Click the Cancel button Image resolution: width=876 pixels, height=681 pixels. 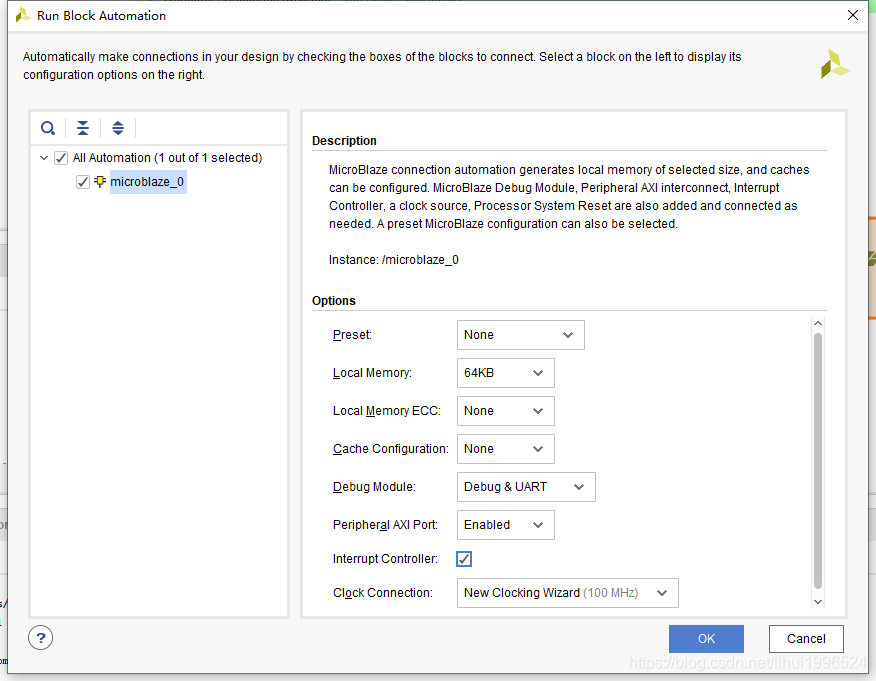tap(806, 639)
